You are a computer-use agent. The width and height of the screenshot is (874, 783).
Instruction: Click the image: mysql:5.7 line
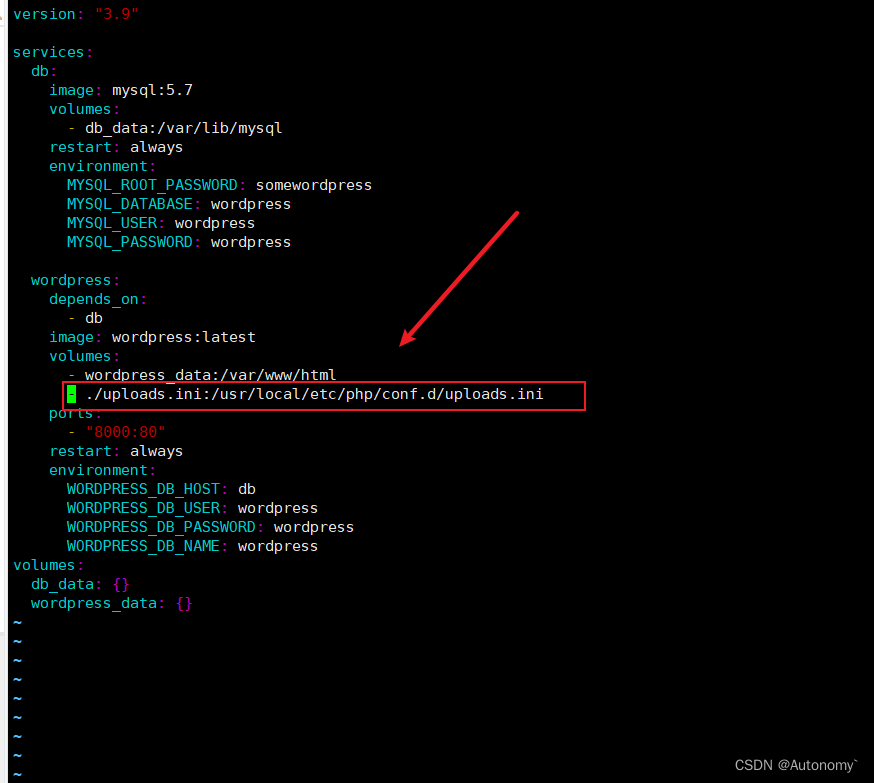tap(121, 90)
